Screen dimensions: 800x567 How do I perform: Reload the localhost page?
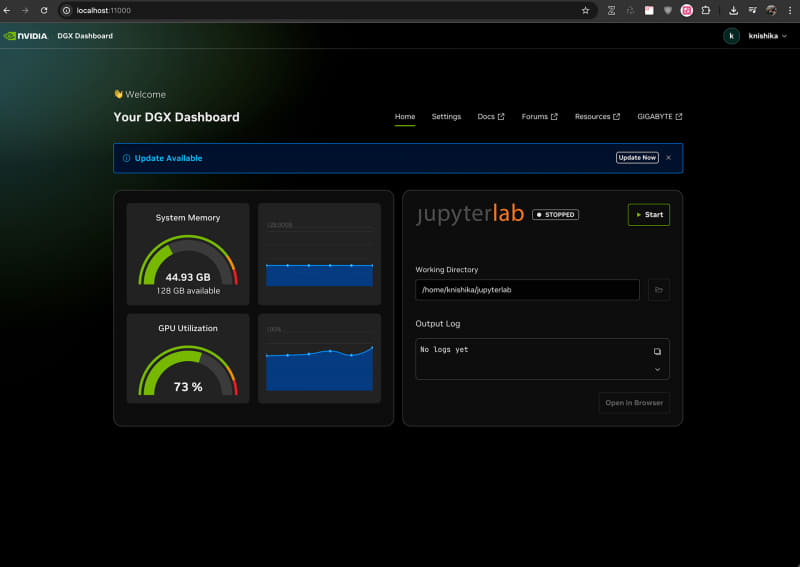pyautogui.click(x=44, y=10)
